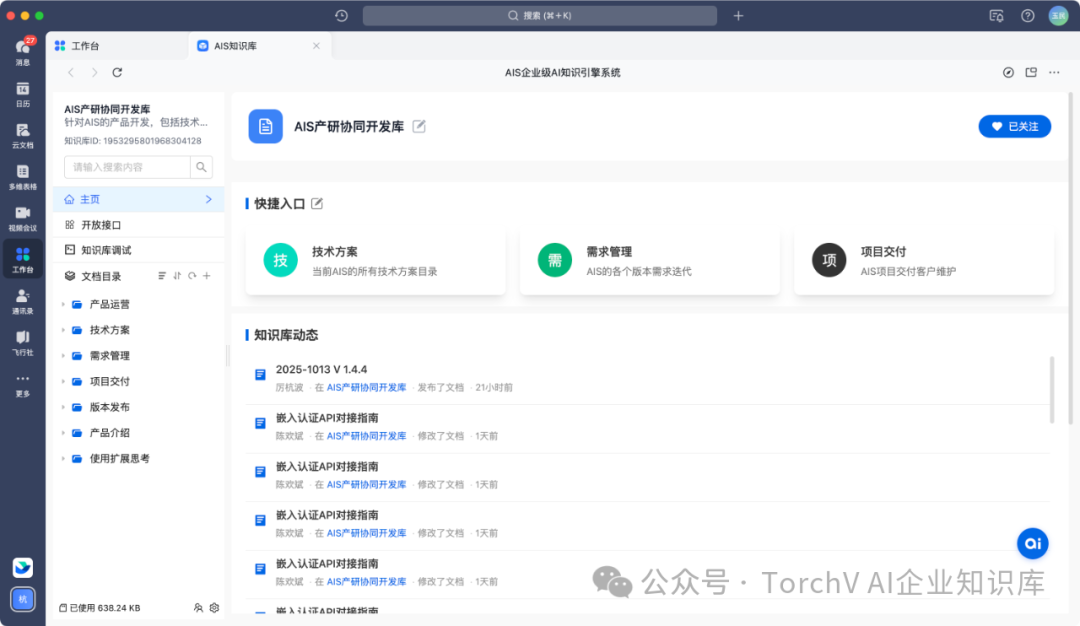
Task: Open the 开放接口 menu item
Action: pyautogui.click(x=138, y=225)
